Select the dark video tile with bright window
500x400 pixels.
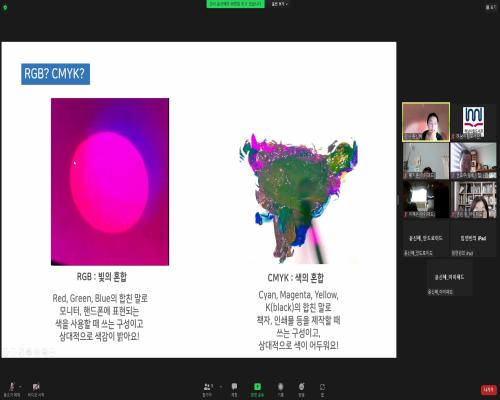[426, 199]
